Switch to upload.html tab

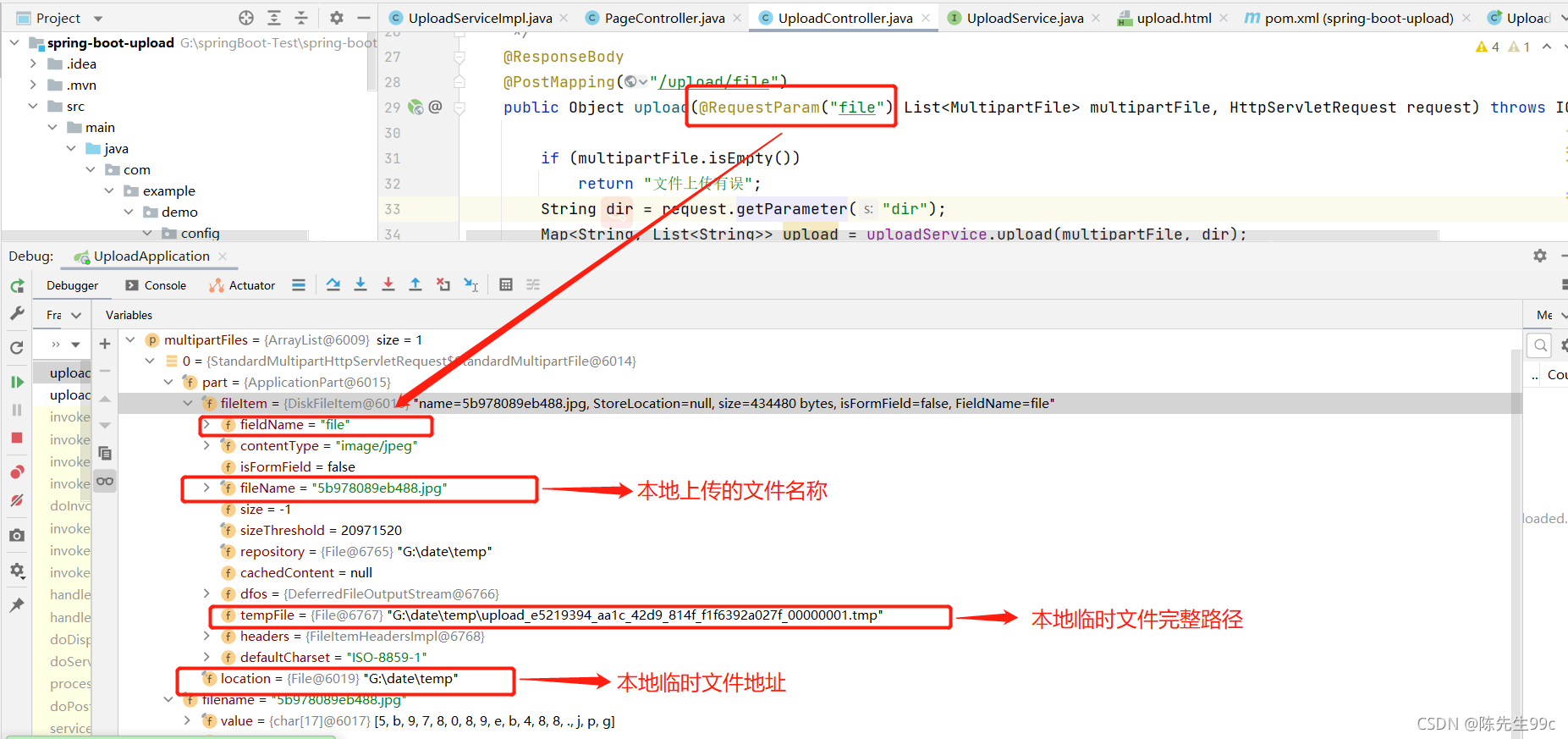[x=1174, y=18]
